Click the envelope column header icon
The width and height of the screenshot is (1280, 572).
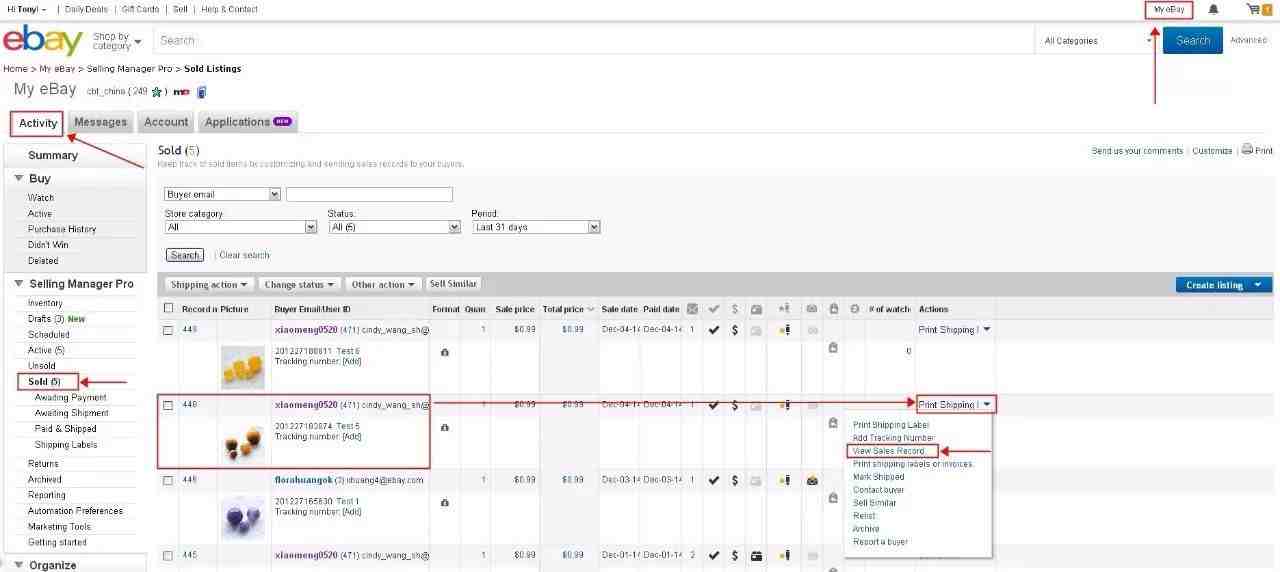tap(692, 309)
